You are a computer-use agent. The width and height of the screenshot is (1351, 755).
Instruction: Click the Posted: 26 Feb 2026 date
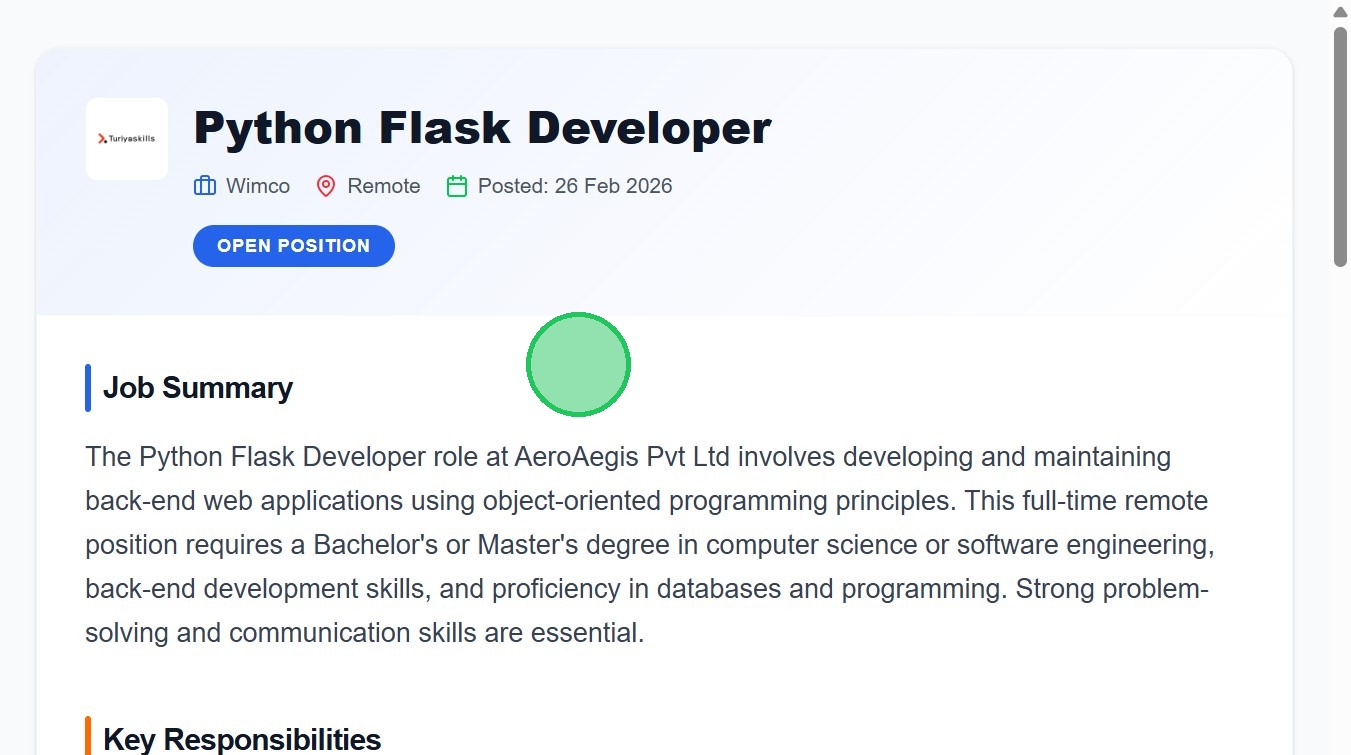(575, 186)
